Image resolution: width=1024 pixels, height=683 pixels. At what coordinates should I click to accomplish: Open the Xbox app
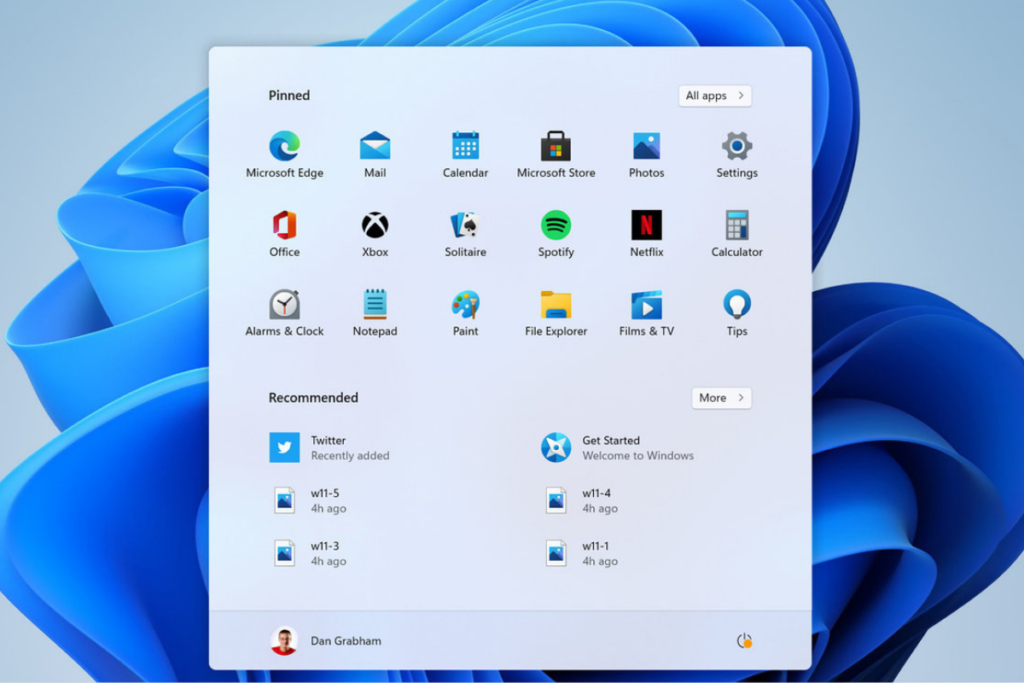coord(375,234)
